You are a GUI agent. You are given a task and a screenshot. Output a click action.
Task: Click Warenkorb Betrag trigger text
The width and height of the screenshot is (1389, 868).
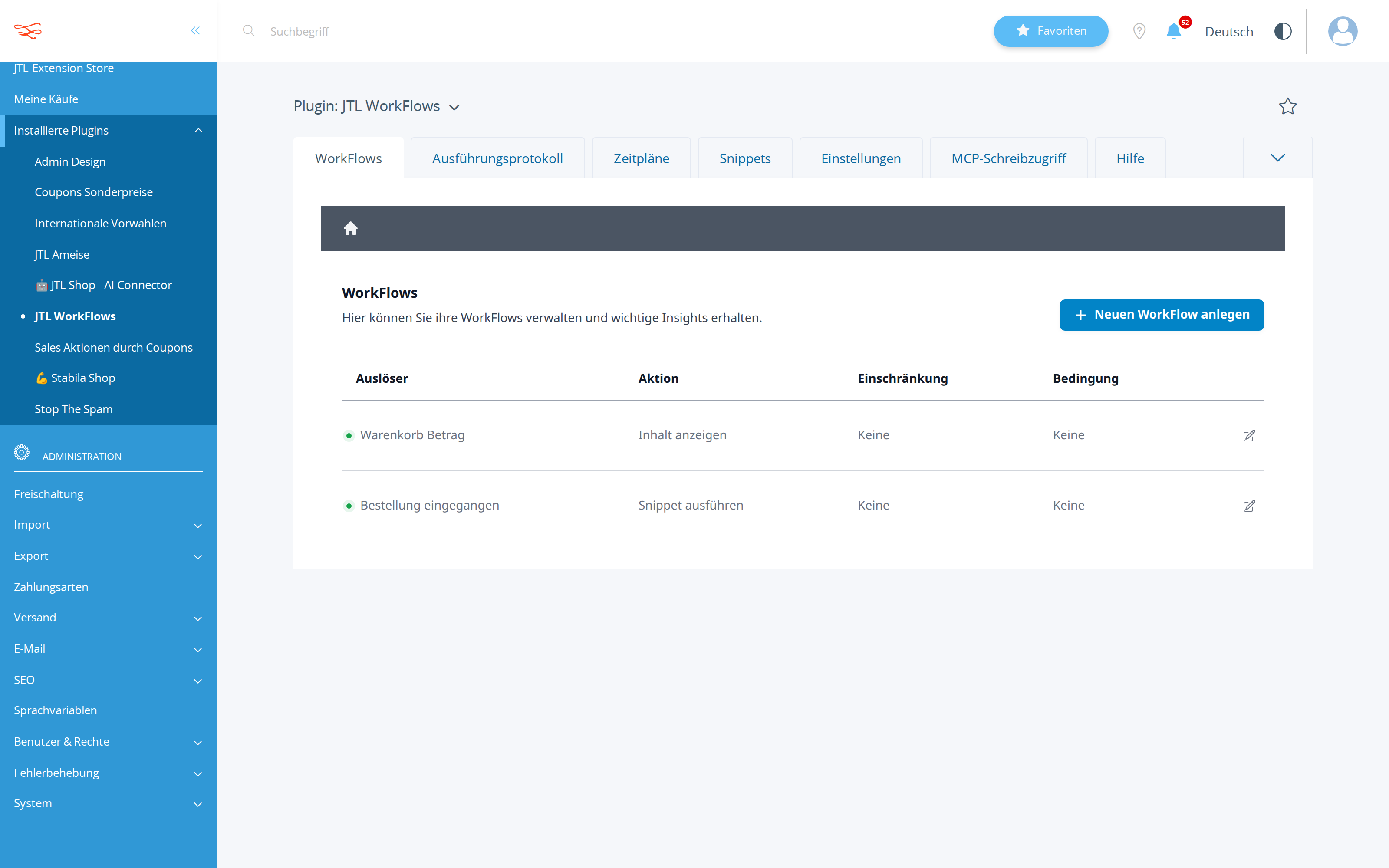click(x=412, y=435)
